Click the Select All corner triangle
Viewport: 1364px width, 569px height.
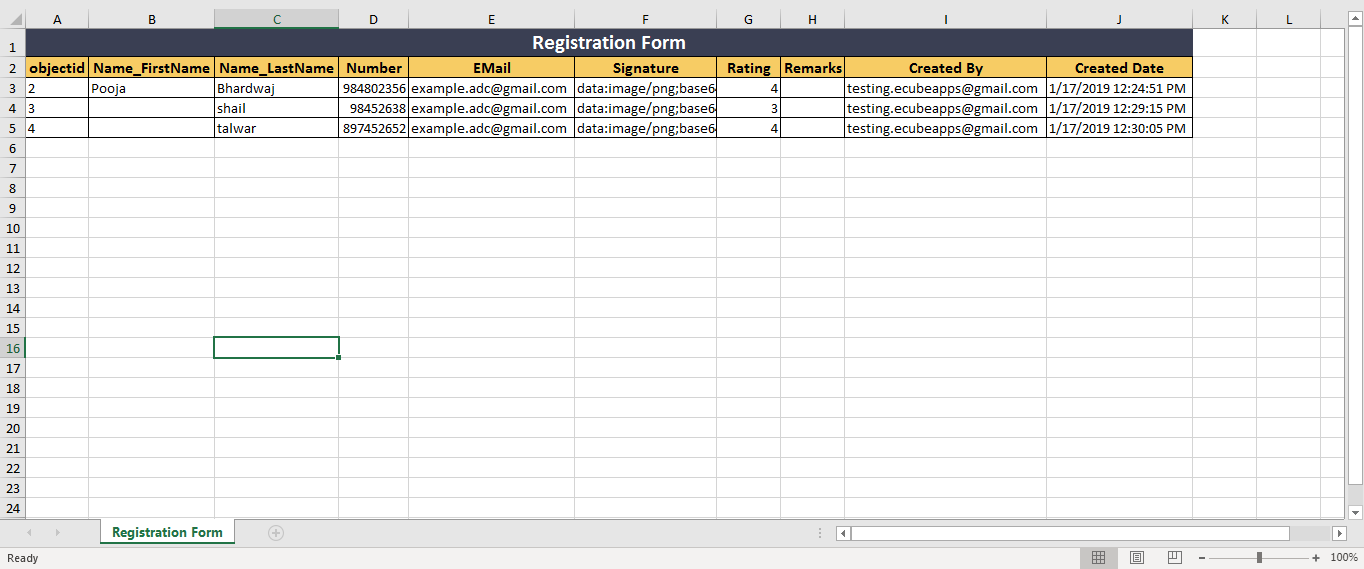click(x=13, y=20)
